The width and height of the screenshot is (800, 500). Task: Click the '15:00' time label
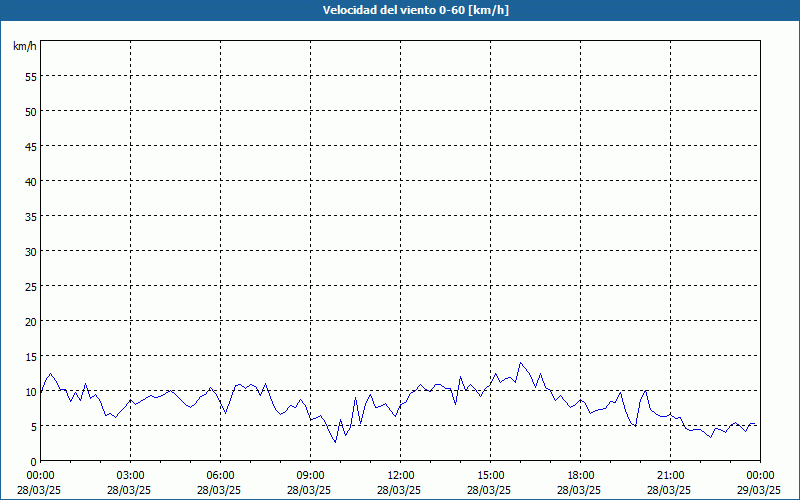click(x=490, y=476)
